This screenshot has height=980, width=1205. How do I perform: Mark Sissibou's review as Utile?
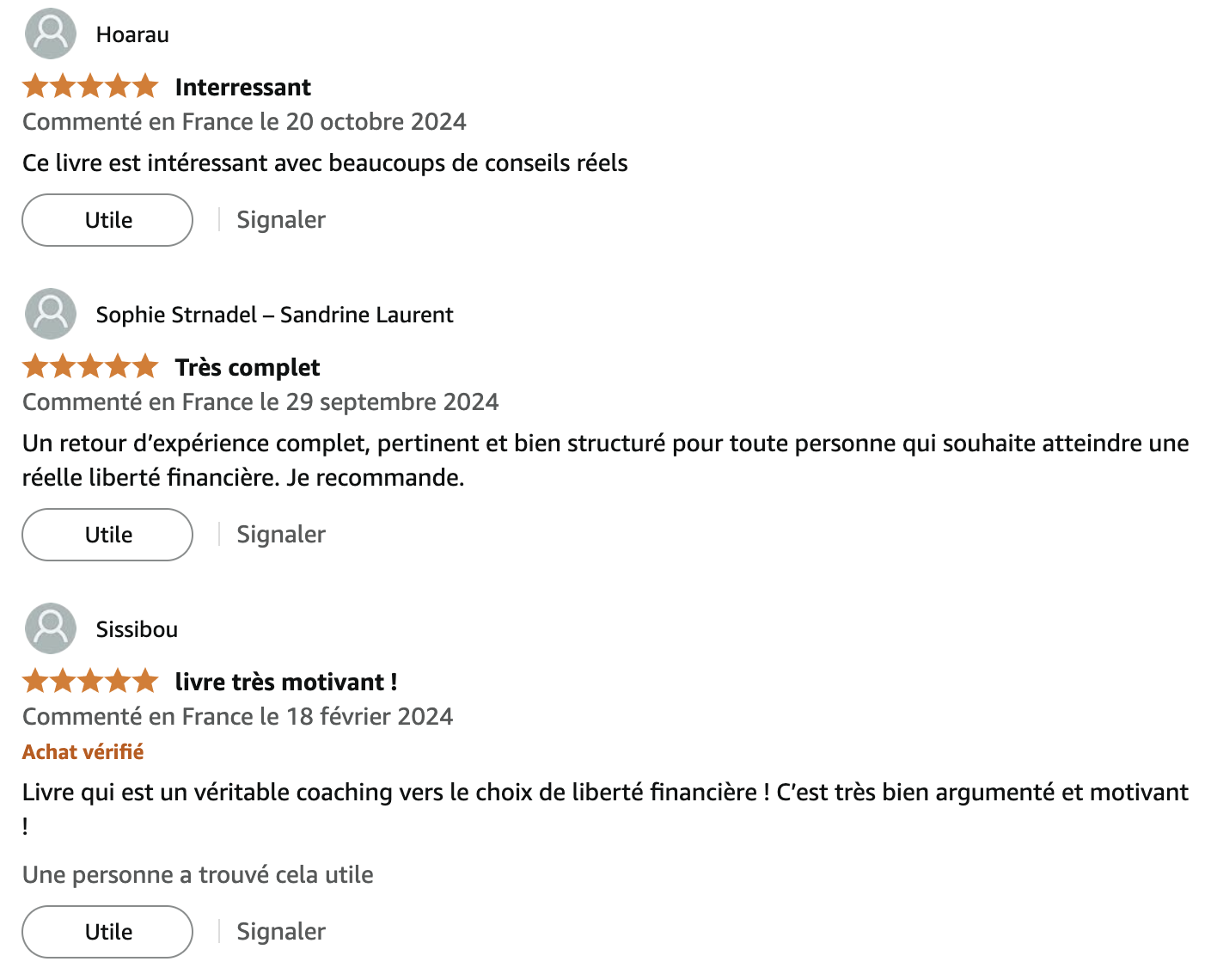click(107, 932)
